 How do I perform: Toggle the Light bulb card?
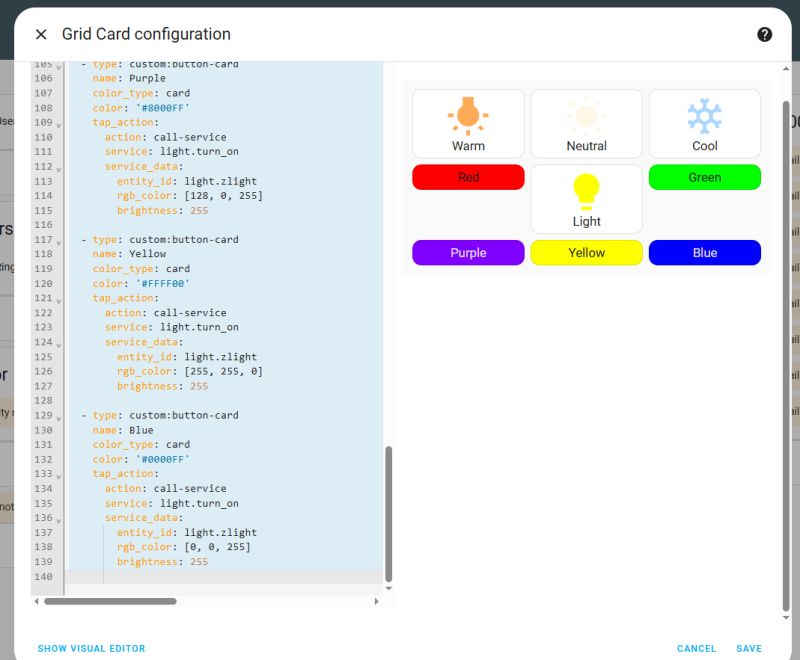586,199
